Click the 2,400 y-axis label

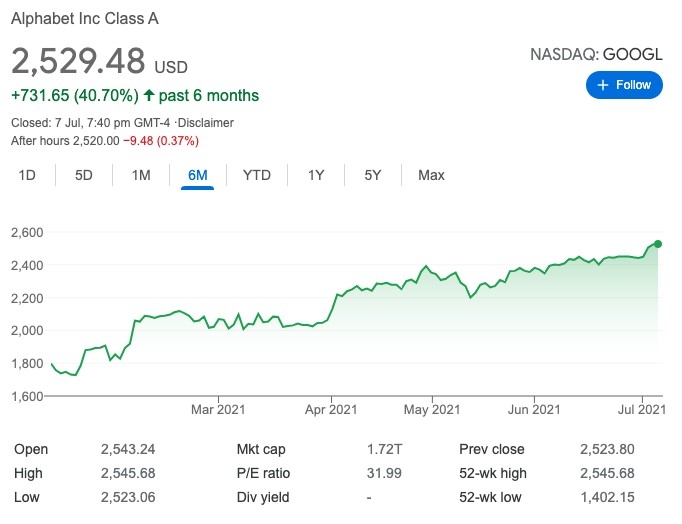[x=27, y=265]
